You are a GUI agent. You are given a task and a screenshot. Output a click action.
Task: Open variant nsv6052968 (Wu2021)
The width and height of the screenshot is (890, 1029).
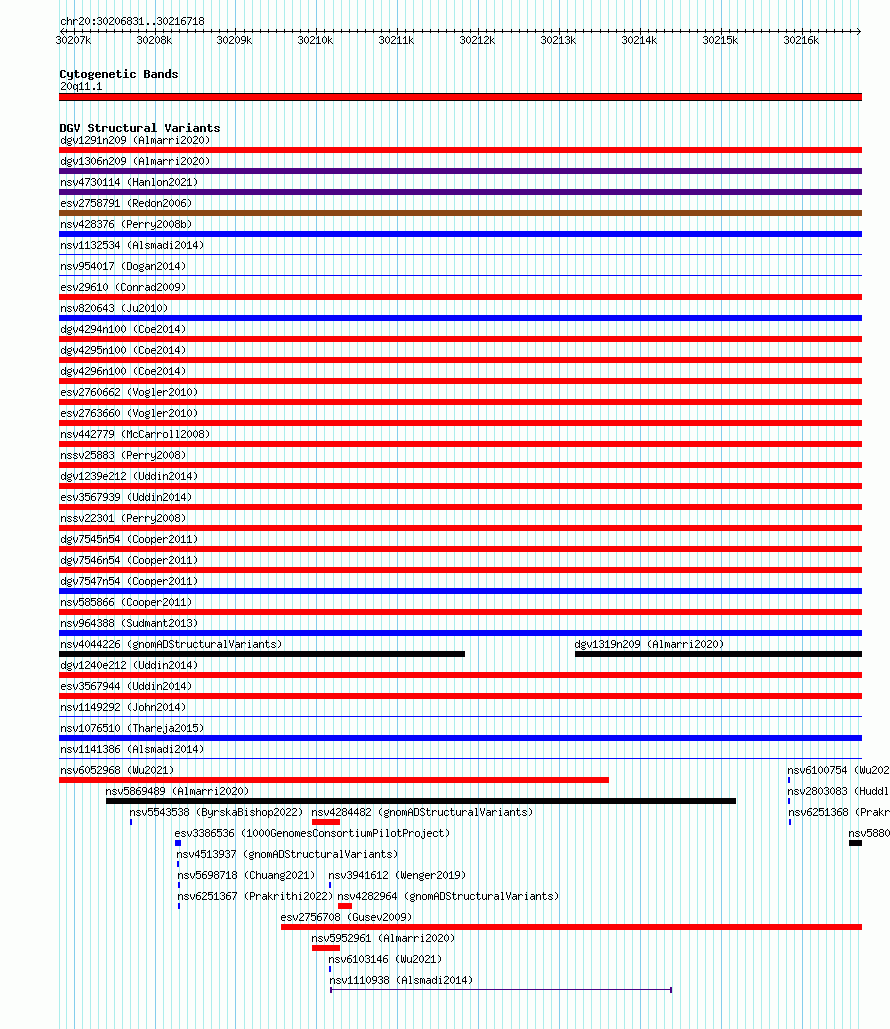click(x=117, y=770)
